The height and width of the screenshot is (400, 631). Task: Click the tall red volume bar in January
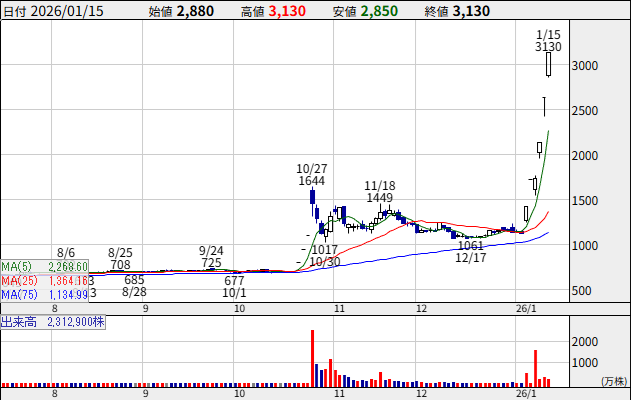pos(536,369)
